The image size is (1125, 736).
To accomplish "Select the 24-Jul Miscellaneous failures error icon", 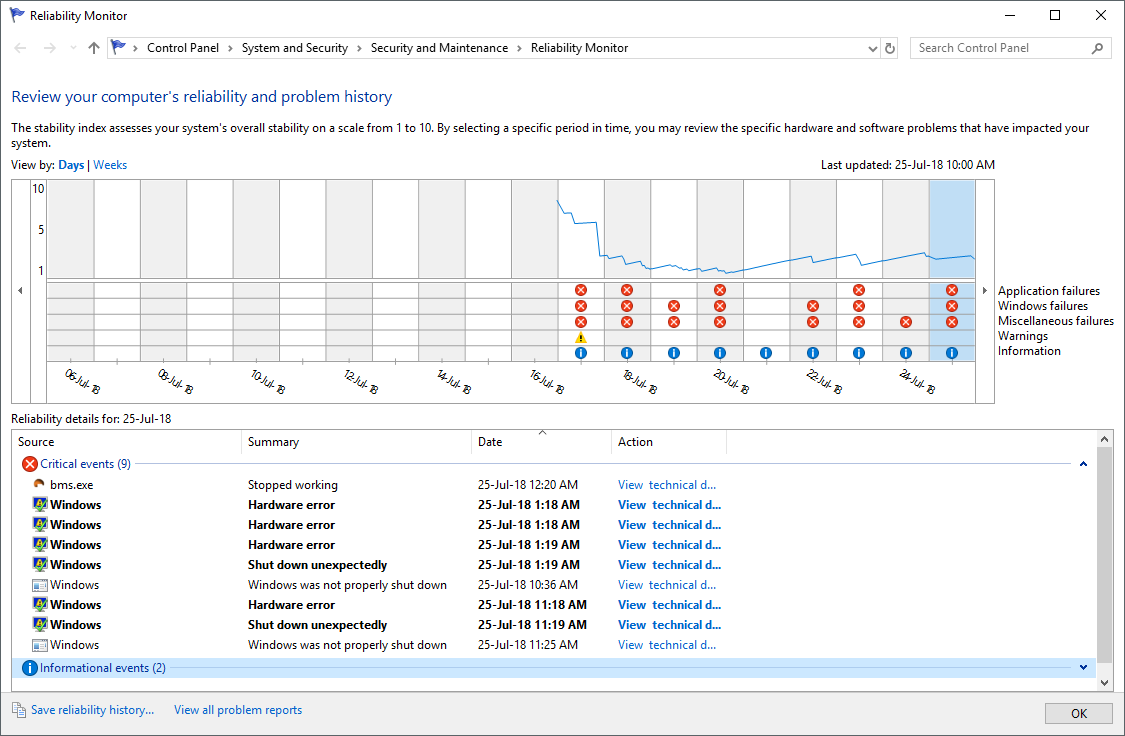I will tap(906, 322).
